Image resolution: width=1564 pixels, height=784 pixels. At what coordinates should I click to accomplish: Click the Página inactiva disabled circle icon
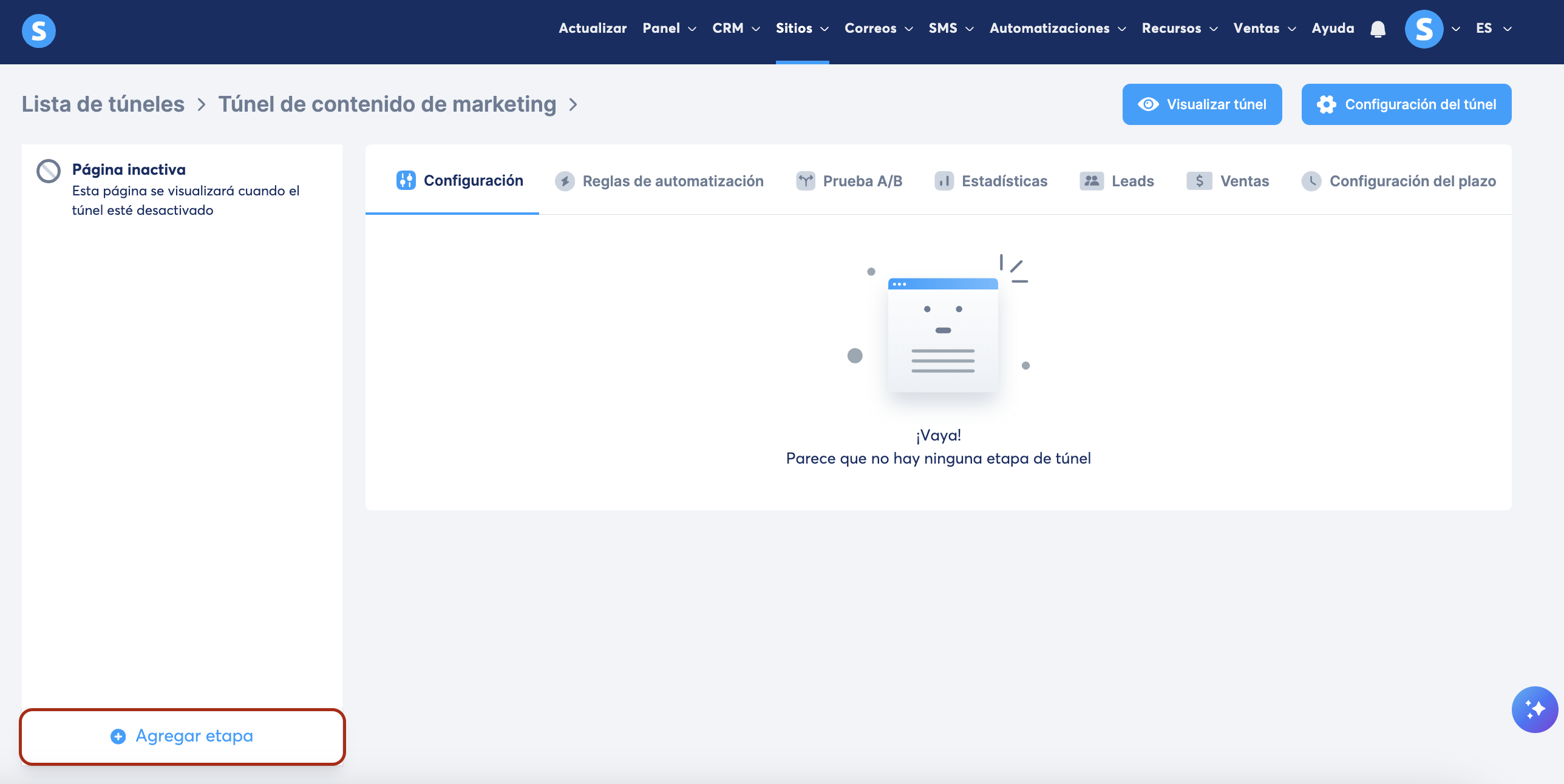pyautogui.click(x=49, y=171)
